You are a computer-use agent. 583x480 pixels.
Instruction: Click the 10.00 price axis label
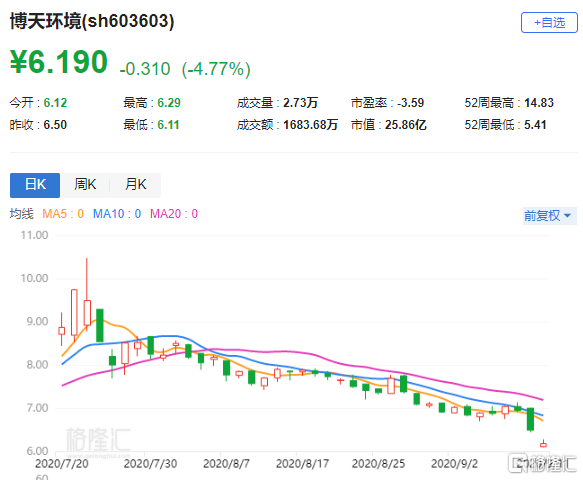(x=34, y=278)
